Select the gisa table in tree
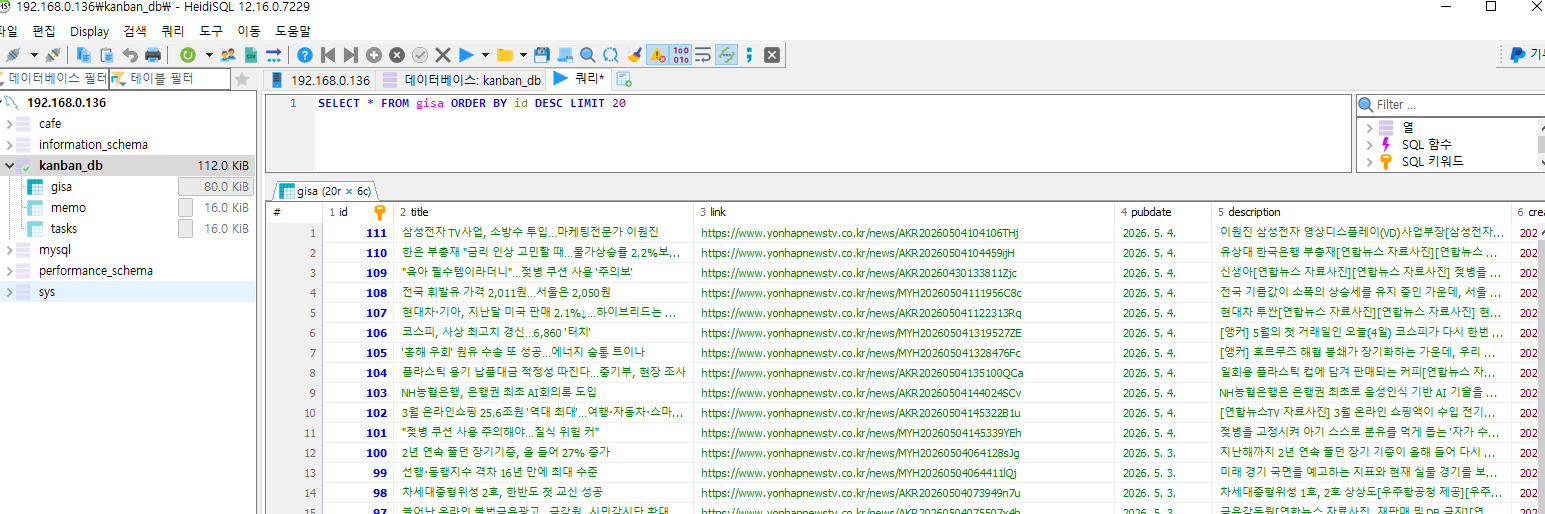 click(61, 187)
